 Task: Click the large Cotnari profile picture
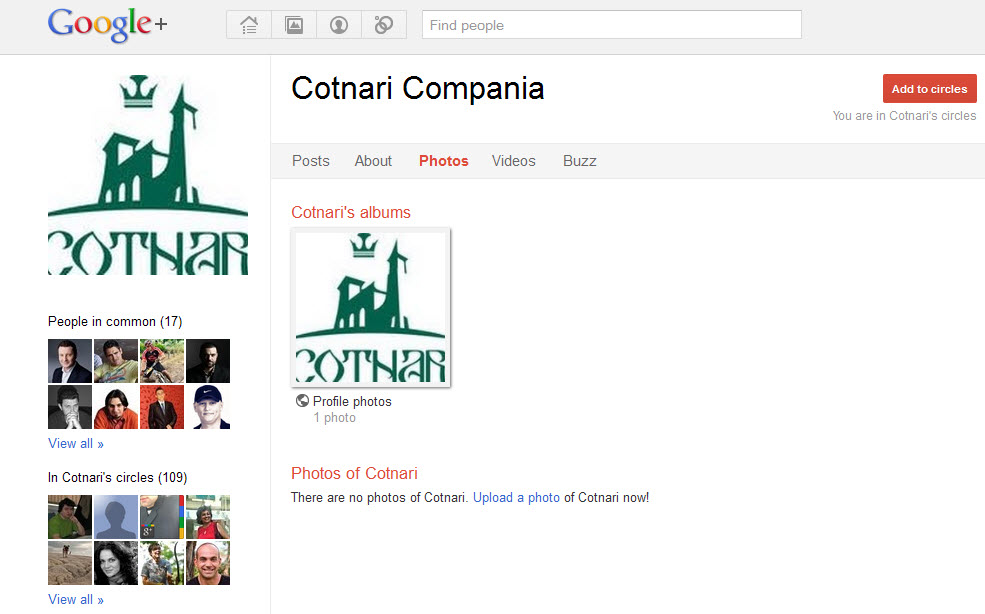click(x=148, y=175)
